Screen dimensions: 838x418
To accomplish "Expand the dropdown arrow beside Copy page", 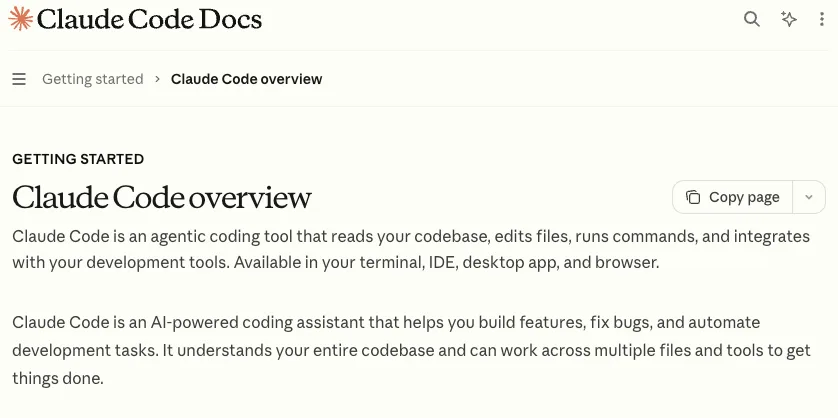I will click(x=809, y=197).
